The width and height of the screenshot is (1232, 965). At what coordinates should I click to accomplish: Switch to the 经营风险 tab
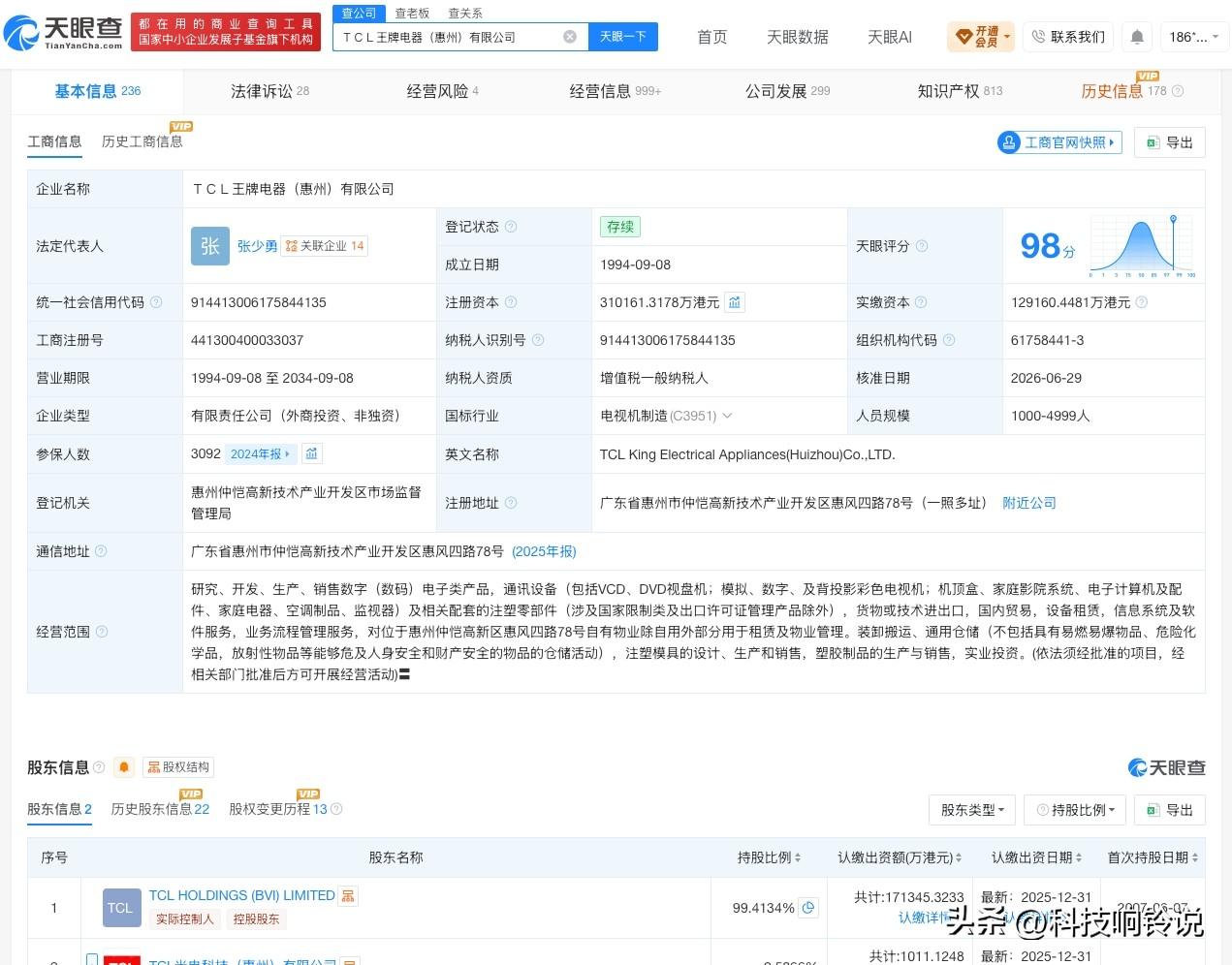442,91
